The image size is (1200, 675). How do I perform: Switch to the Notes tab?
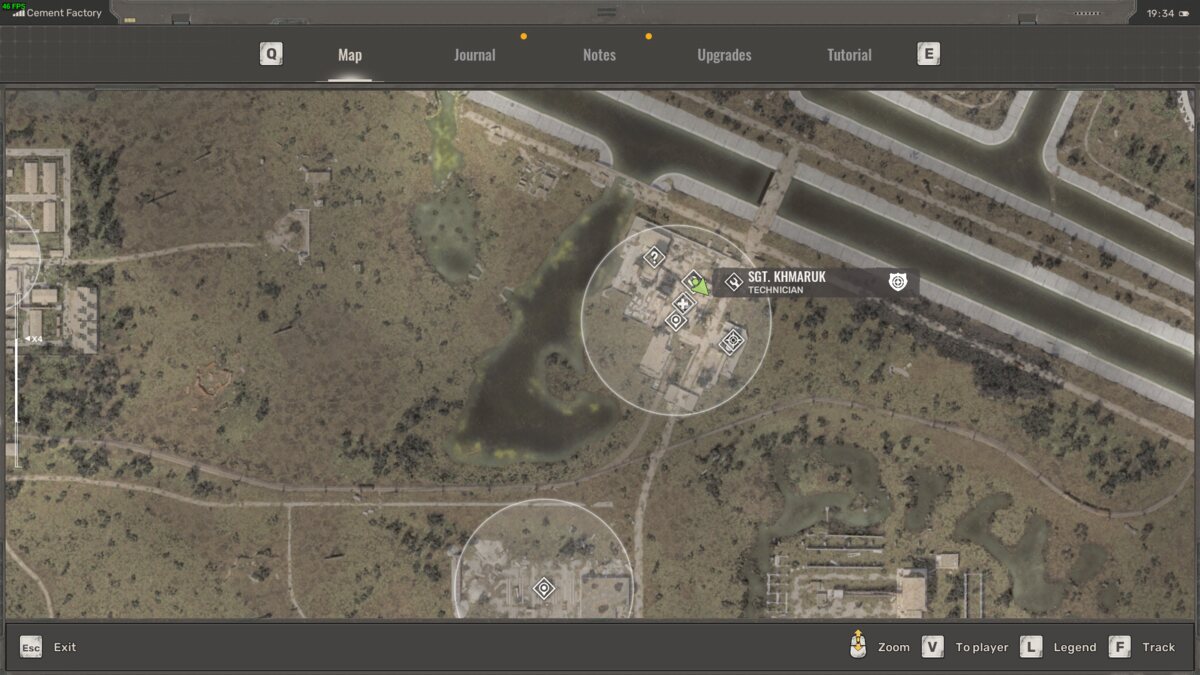click(599, 55)
